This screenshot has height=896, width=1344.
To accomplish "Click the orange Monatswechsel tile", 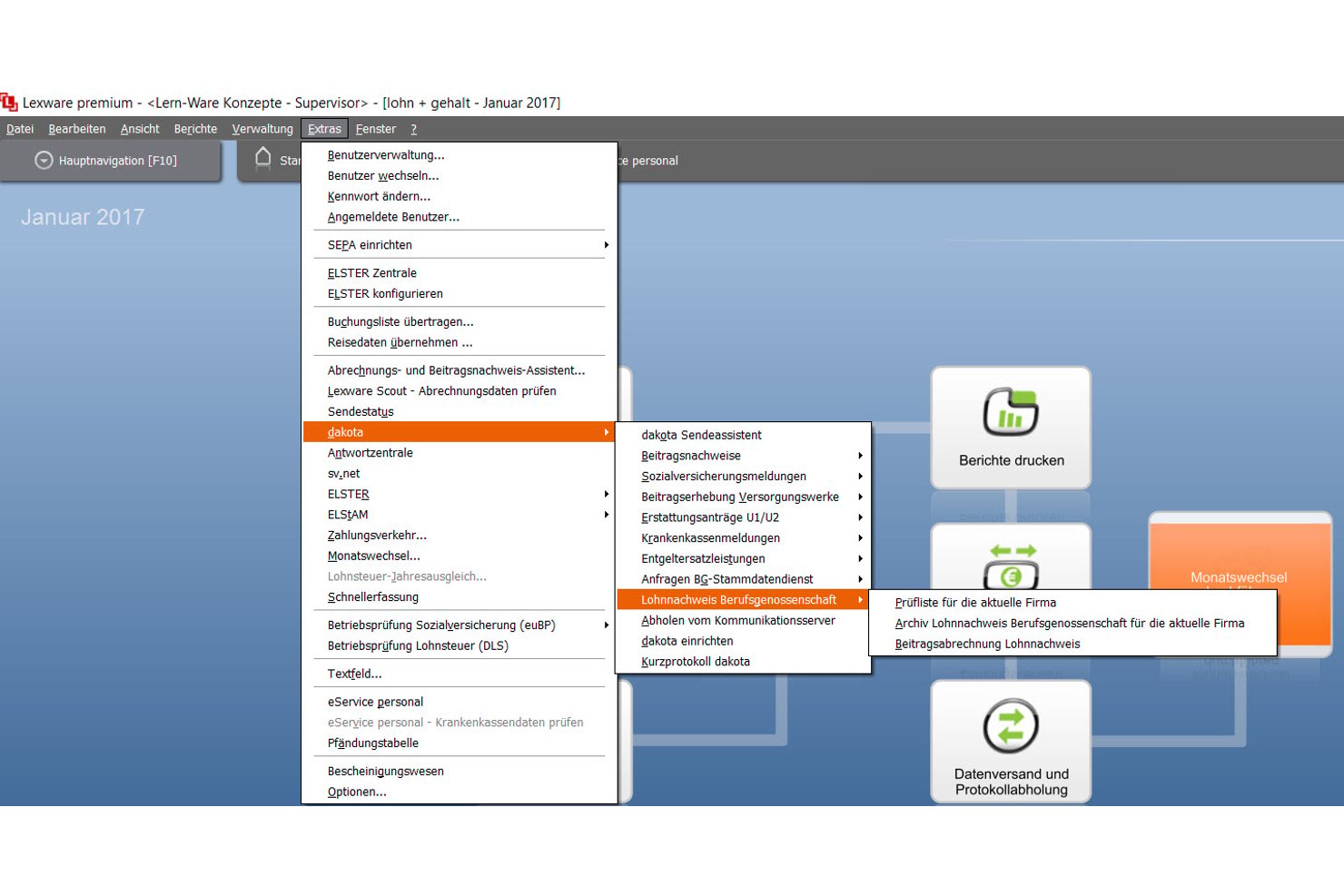I will coord(1239,583).
